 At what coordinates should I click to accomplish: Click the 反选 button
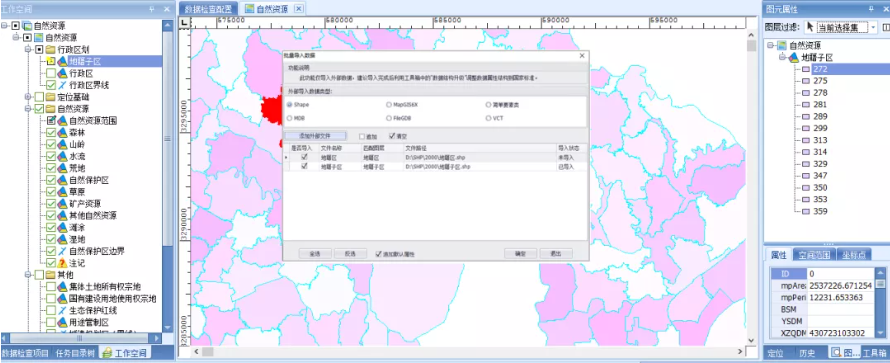click(350, 254)
